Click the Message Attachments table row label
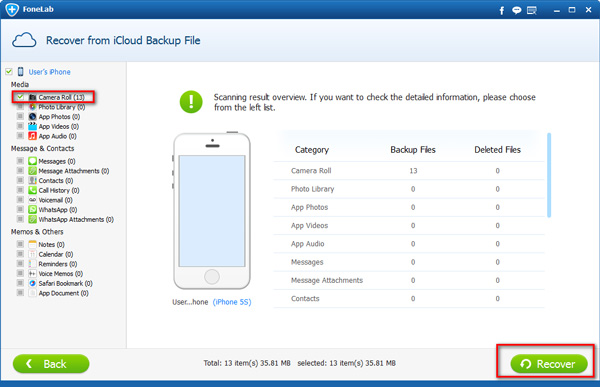Image resolution: width=600 pixels, height=387 pixels. coord(327,280)
